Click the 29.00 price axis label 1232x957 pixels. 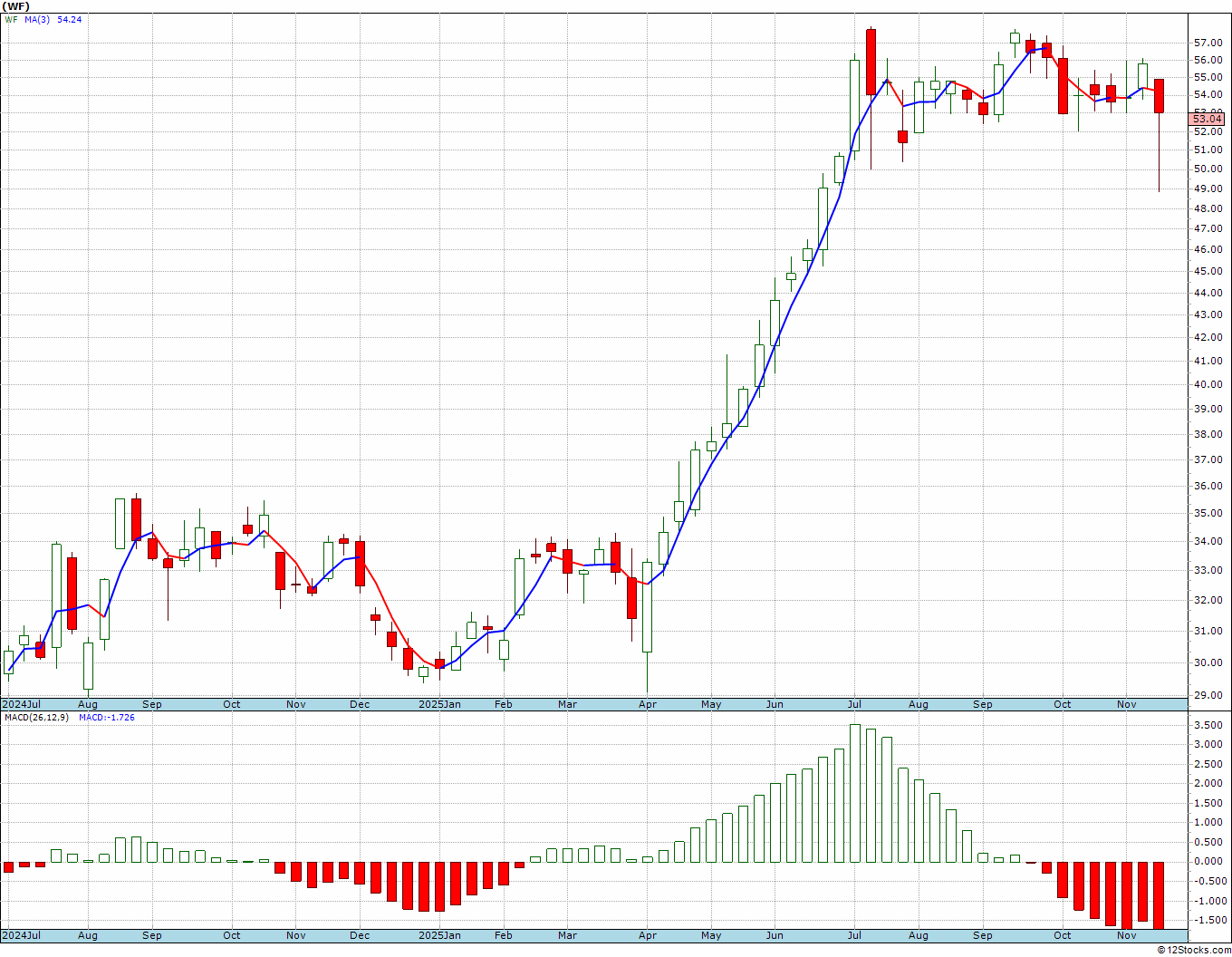pyautogui.click(x=1208, y=695)
